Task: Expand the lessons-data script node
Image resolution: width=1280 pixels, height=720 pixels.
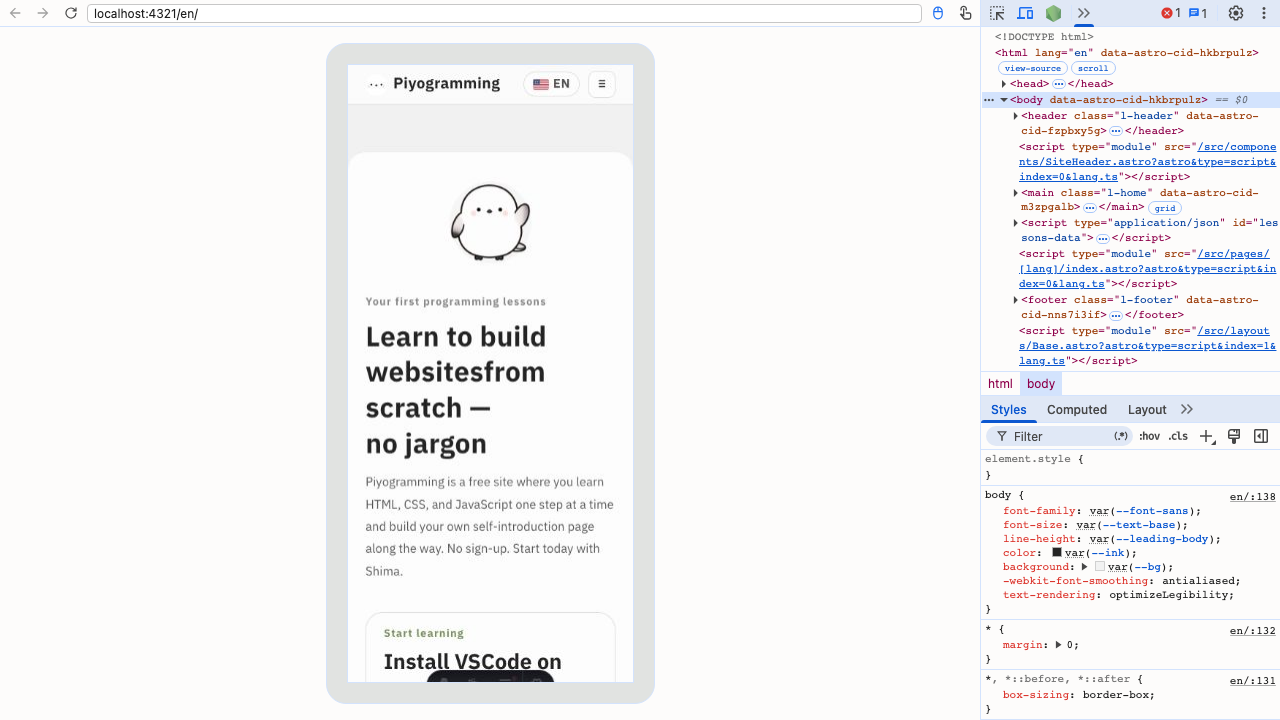Action: [1016, 223]
